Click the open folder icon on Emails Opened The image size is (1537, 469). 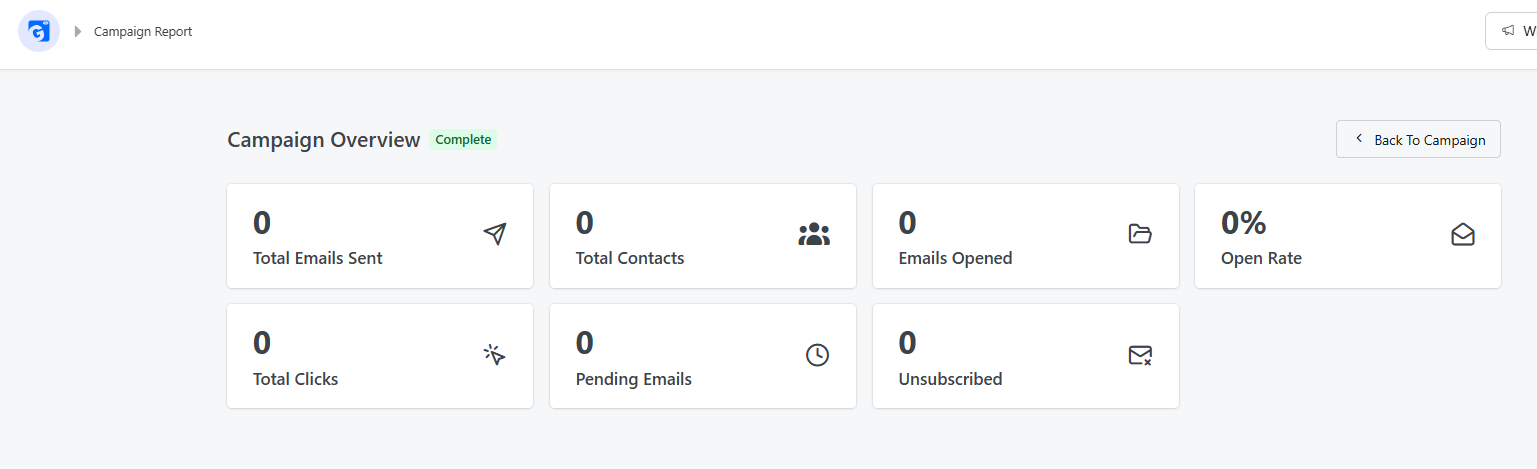(1140, 234)
